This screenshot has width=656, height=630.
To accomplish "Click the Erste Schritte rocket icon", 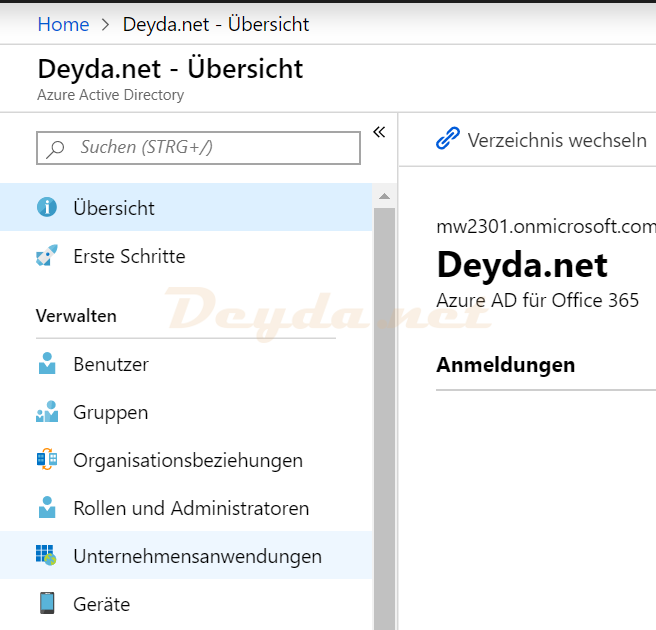I will point(47,256).
